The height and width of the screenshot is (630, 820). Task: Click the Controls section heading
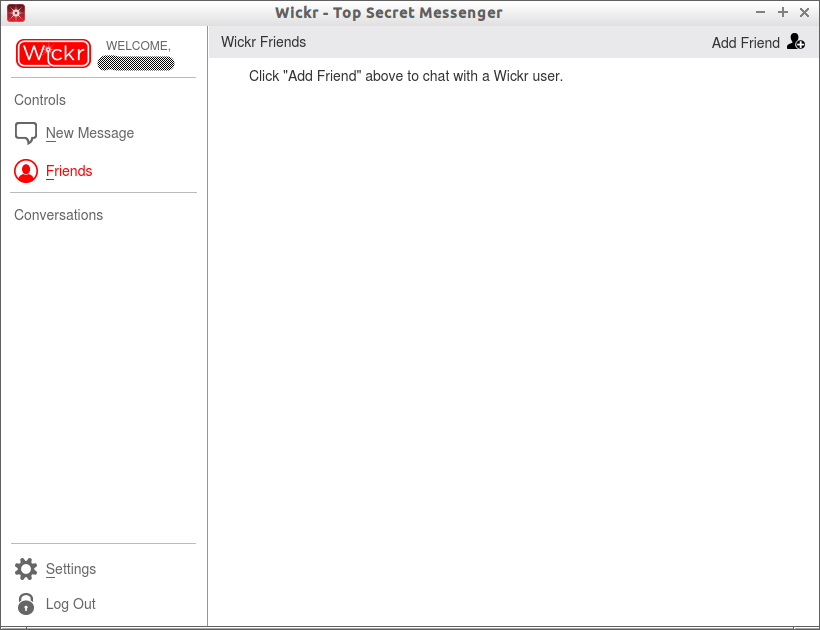[x=40, y=100]
